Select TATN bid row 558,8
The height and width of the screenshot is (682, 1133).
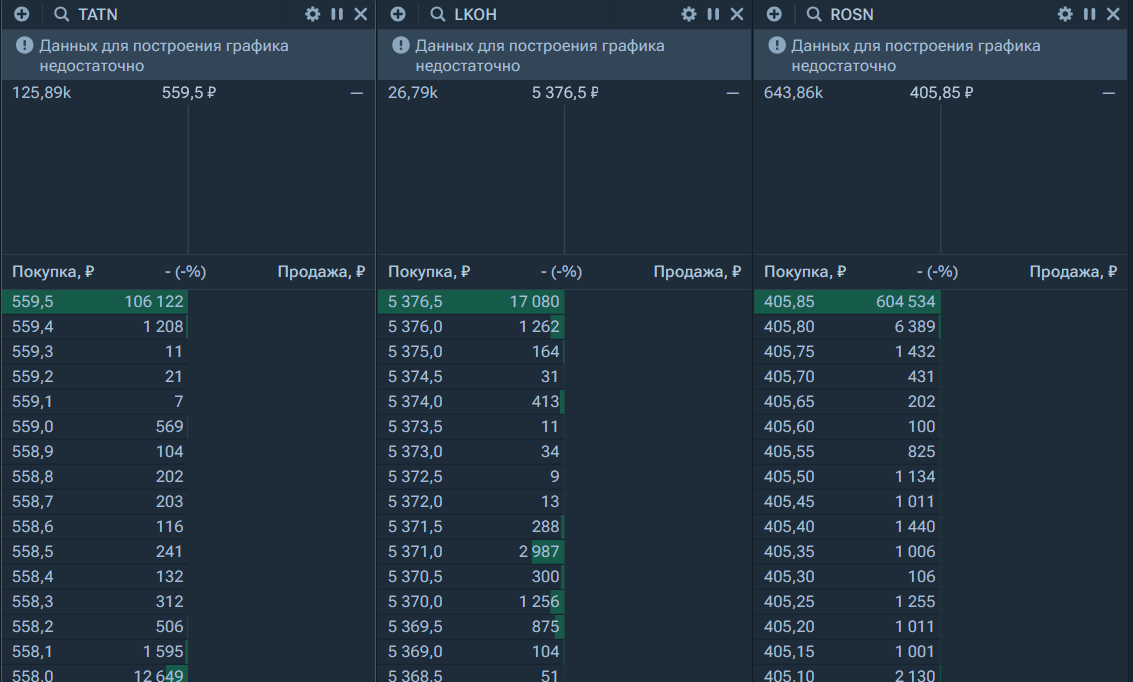95,477
